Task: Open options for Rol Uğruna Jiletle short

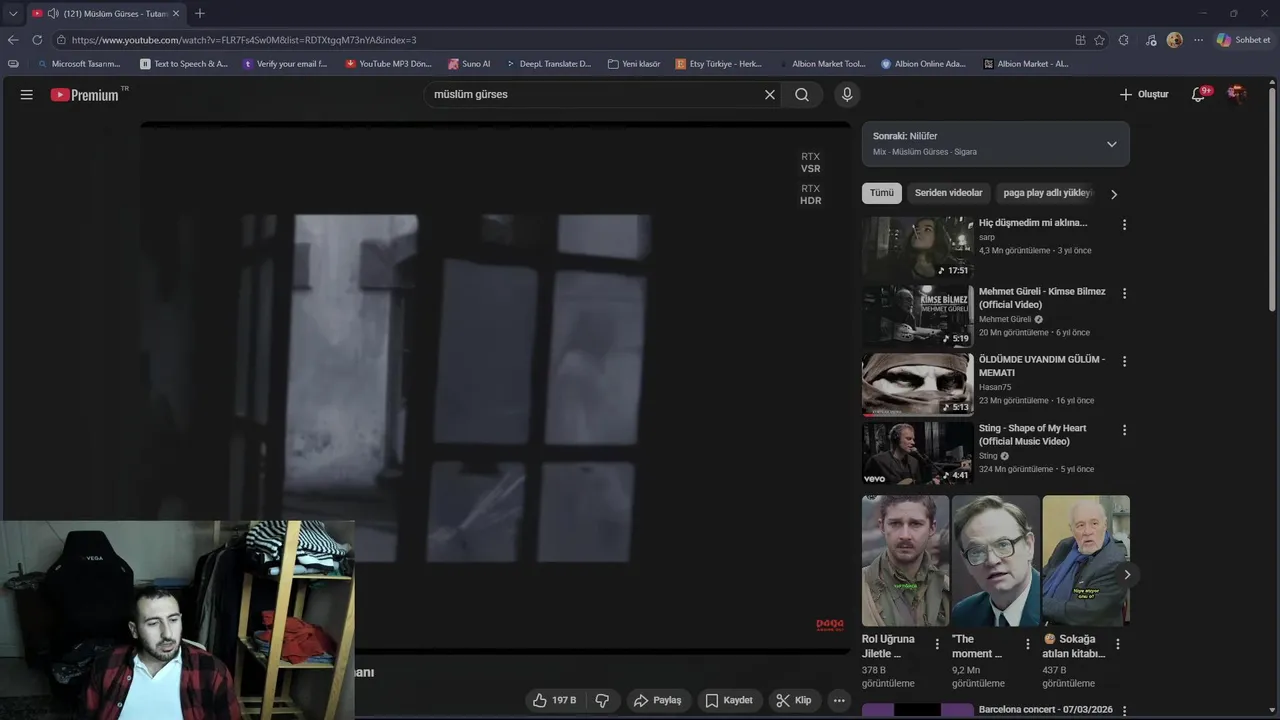Action: pyautogui.click(x=937, y=644)
